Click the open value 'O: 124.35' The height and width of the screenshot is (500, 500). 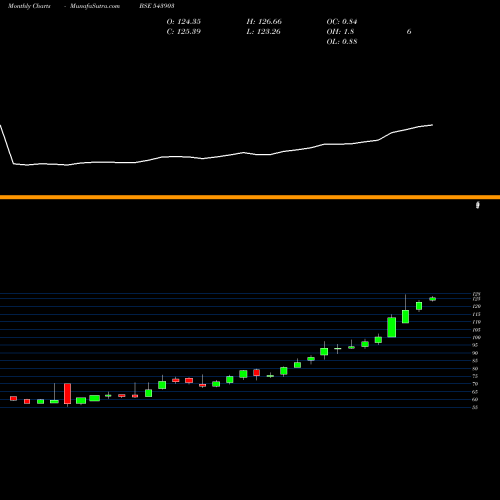click(x=184, y=22)
